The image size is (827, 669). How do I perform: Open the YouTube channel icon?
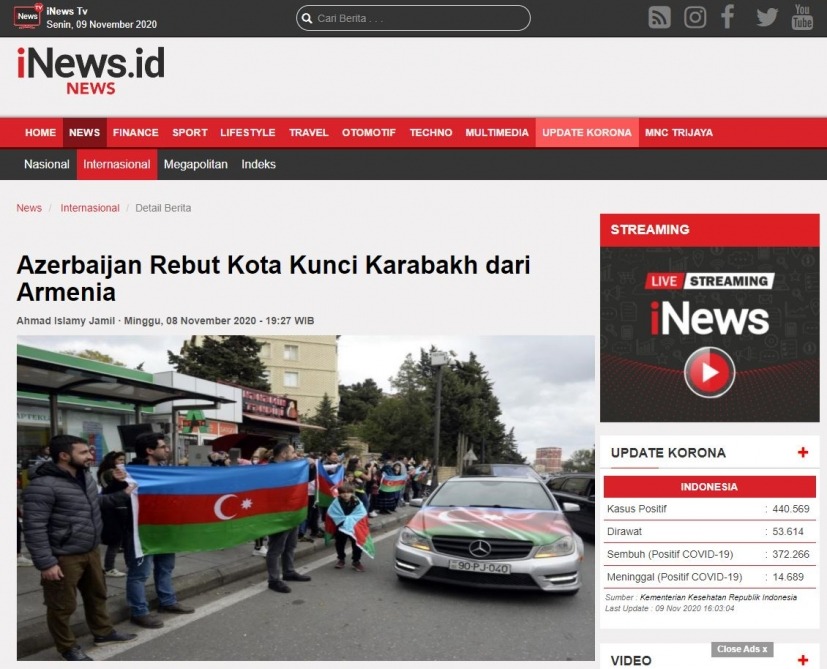802,17
